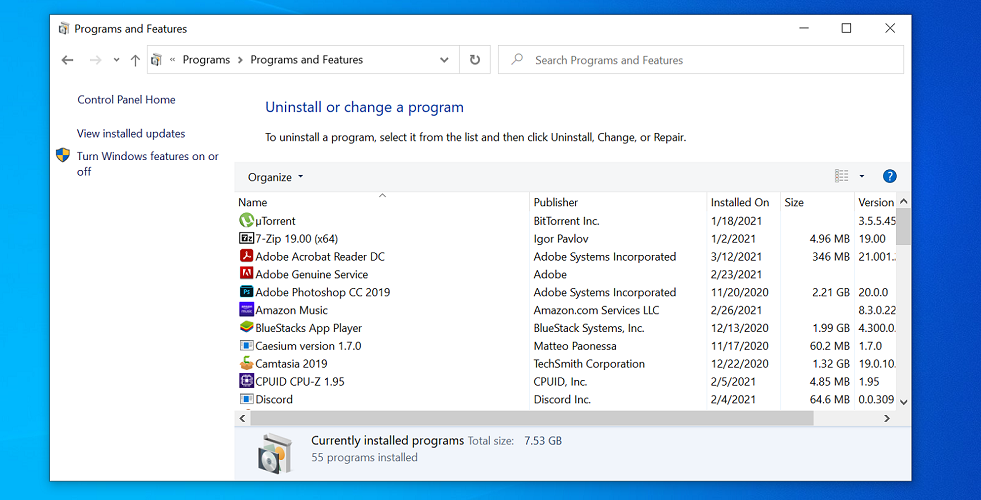Click the µTorrent program icon
The image size is (981, 500).
click(x=247, y=220)
